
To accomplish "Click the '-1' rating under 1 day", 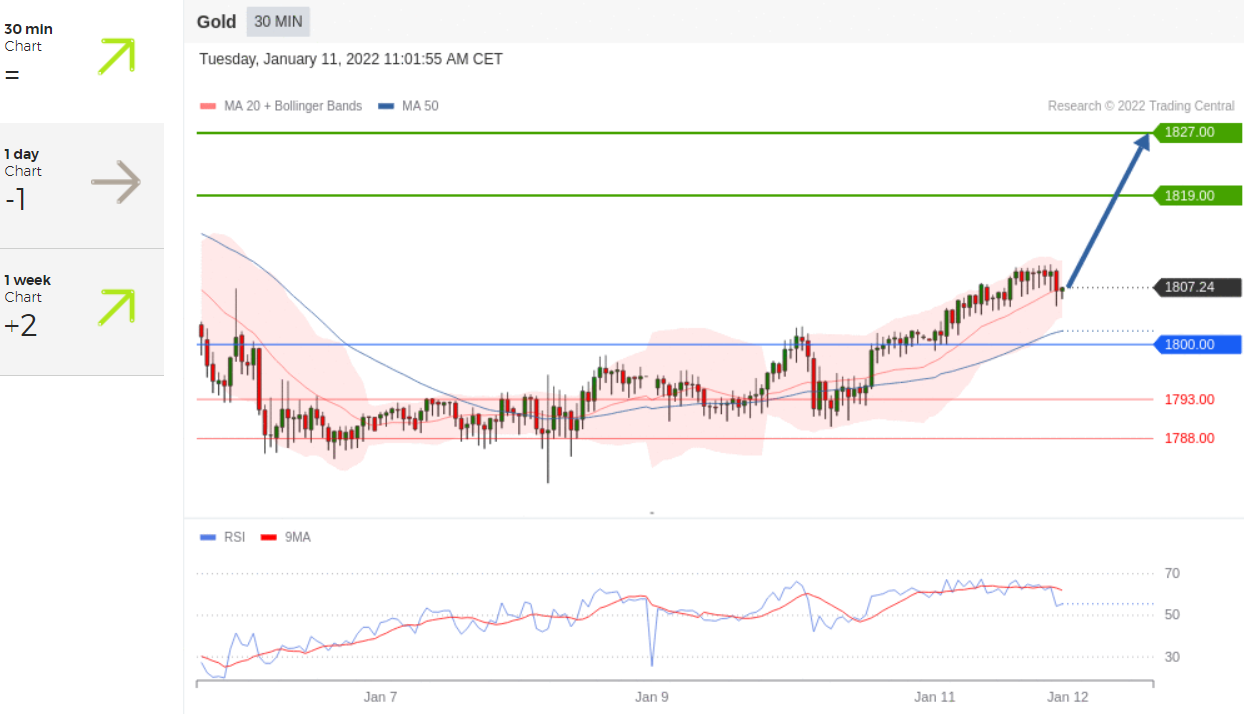I will click(15, 200).
